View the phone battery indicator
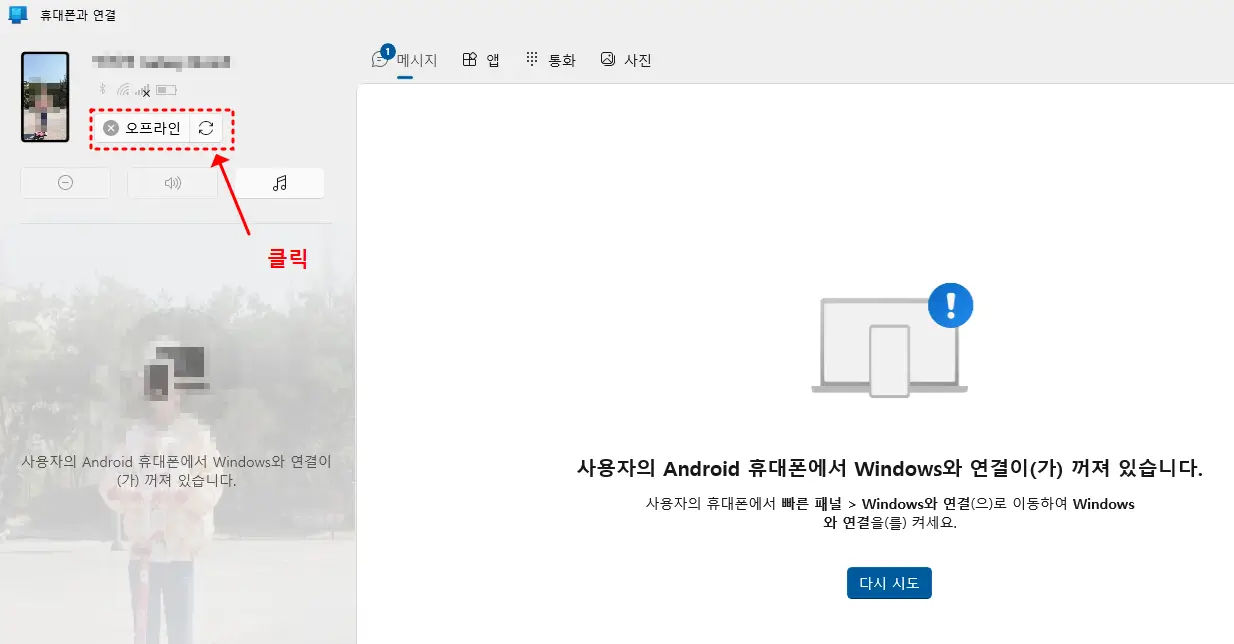Image resolution: width=1234 pixels, height=644 pixels. pos(166,89)
